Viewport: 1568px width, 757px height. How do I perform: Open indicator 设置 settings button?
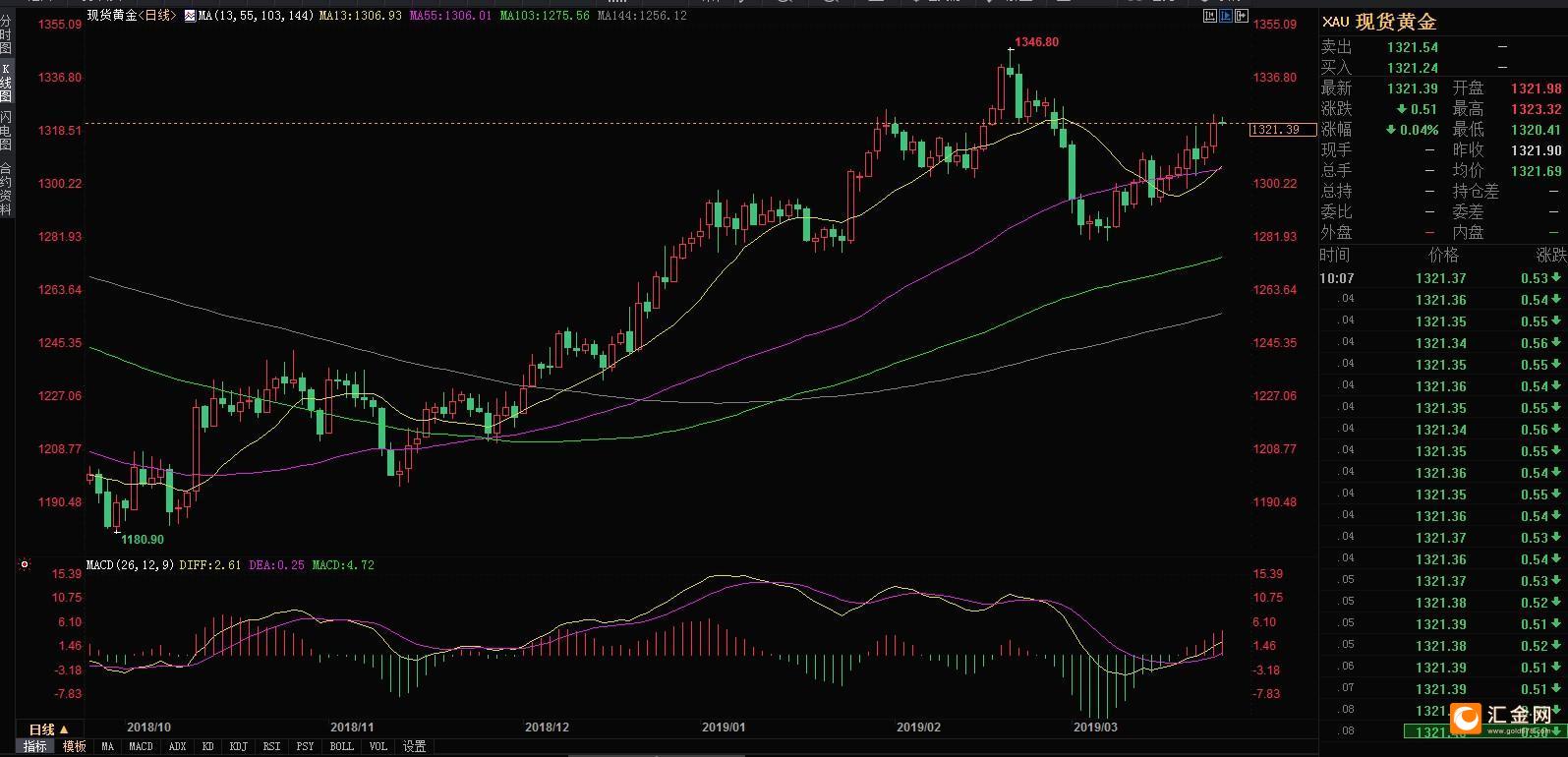[415, 747]
